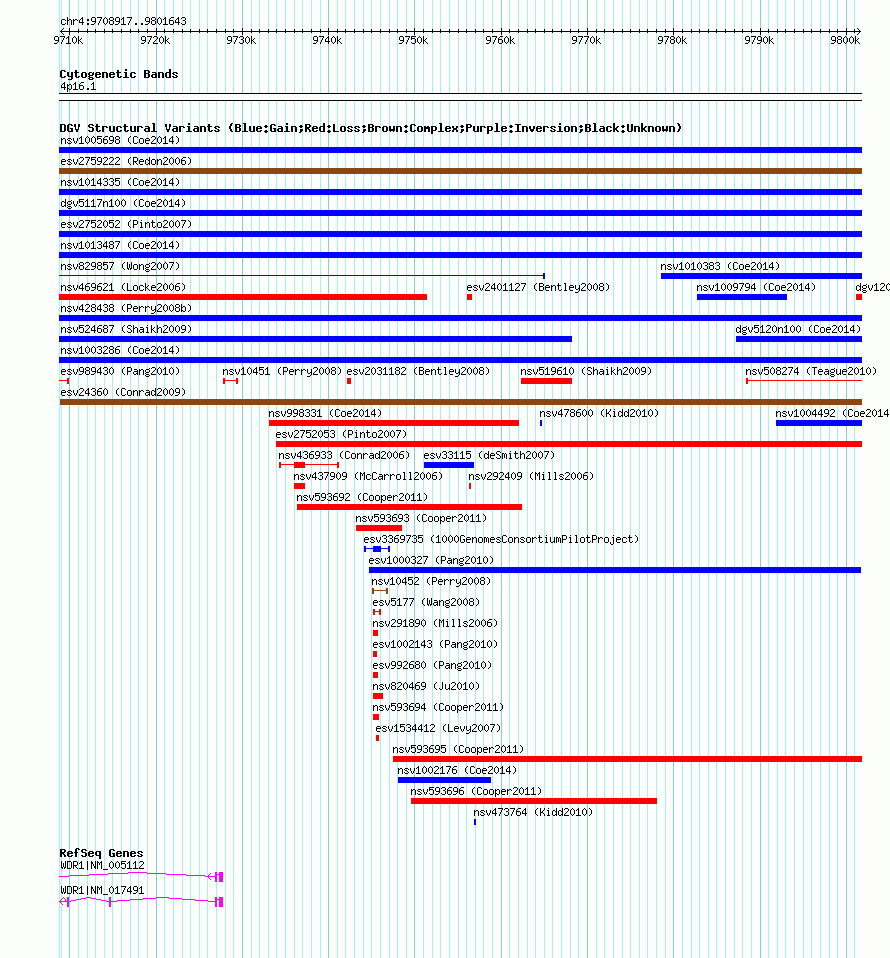
Task: Click the nsv10452 (Perry2008) label
Action: pyautogui.click(x=431, y=582)
